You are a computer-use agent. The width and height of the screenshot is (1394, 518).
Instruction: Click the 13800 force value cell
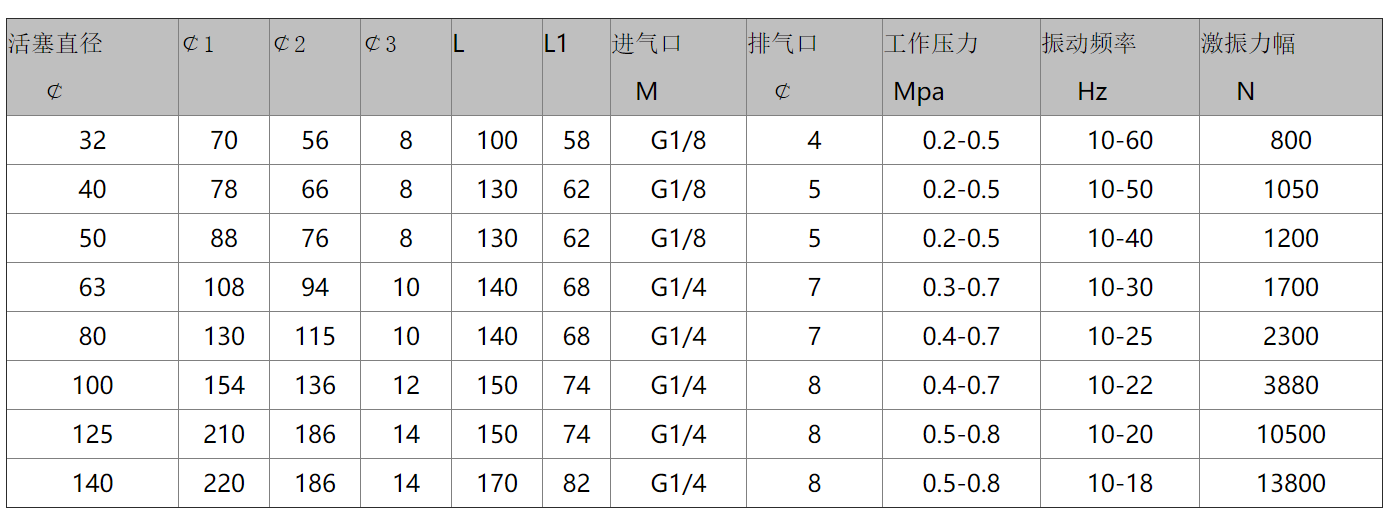tap(1290, 484)
